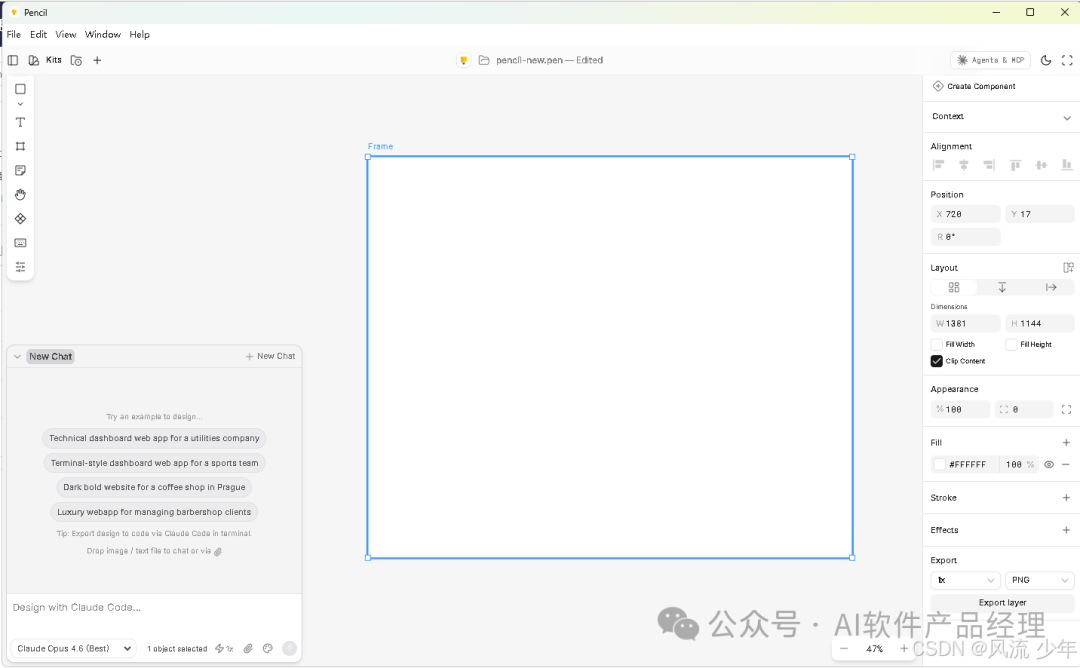Click the width W dimension field

click(965, 324)
